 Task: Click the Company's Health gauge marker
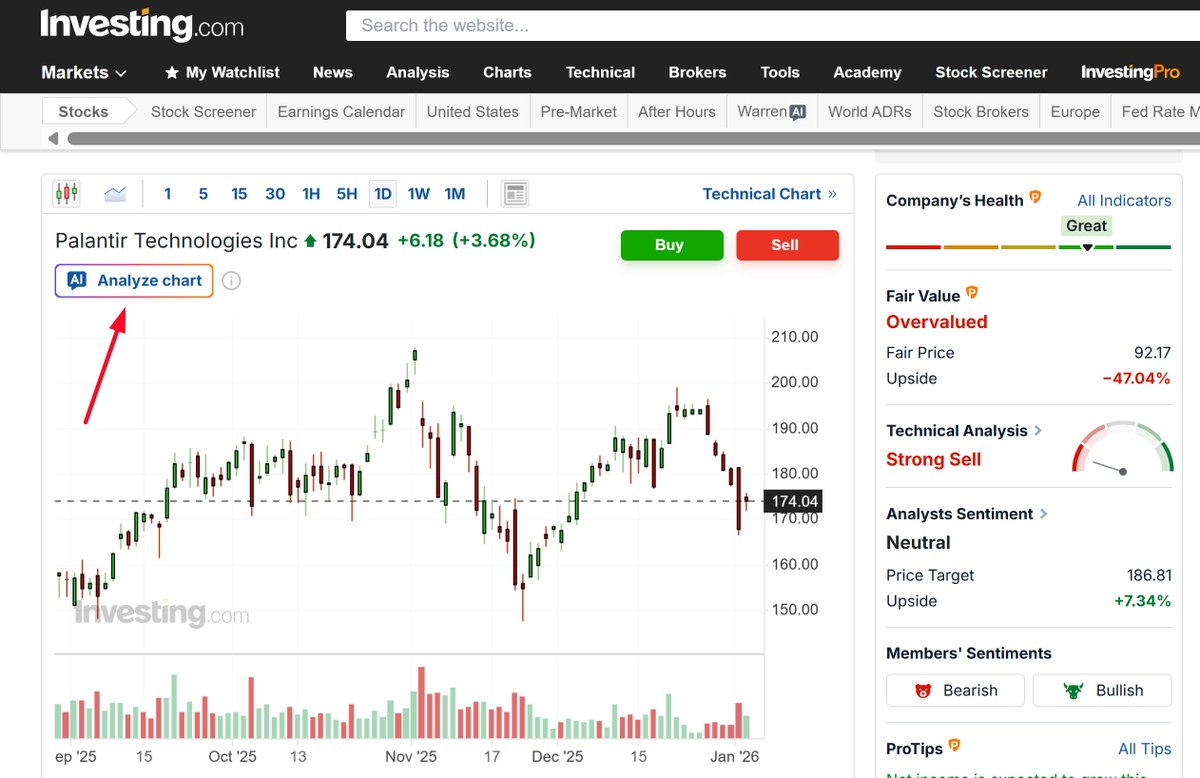pos(1086,245)
